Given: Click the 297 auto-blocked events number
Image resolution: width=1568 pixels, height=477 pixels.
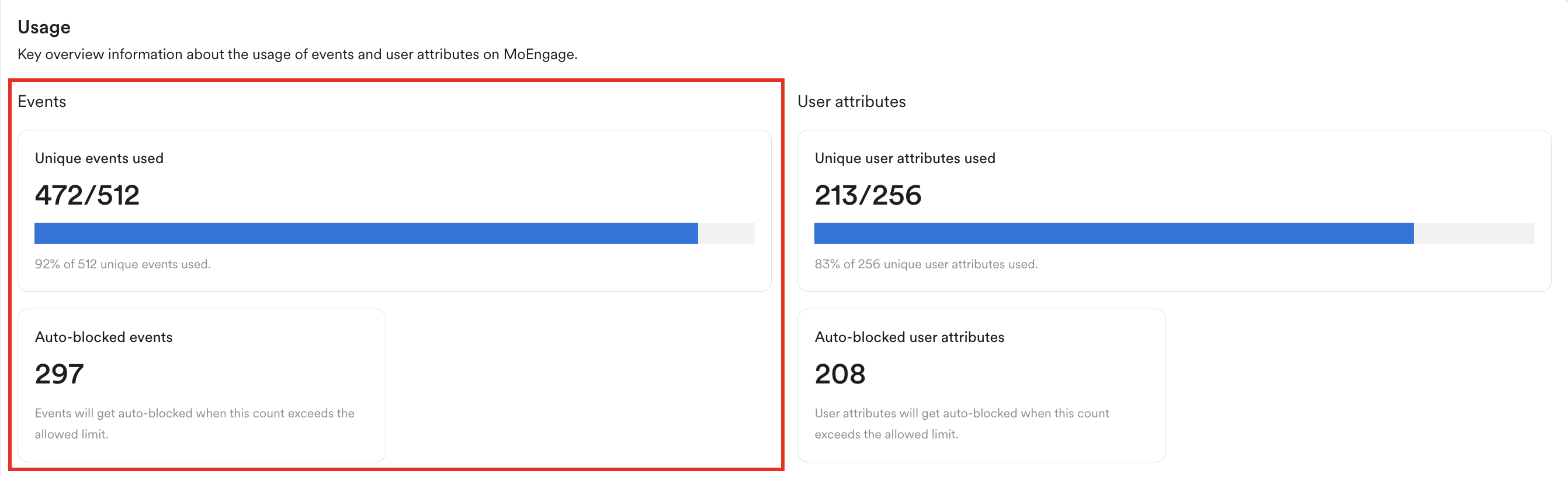Looking at the screenshot, I should [x=59, y=374].
